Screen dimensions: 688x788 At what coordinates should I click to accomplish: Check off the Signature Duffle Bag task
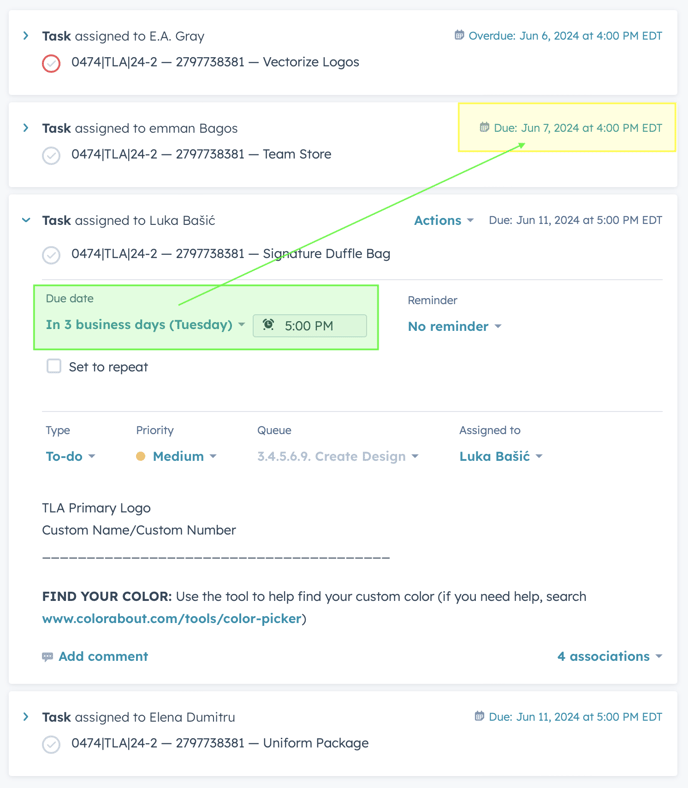[51, 255]
